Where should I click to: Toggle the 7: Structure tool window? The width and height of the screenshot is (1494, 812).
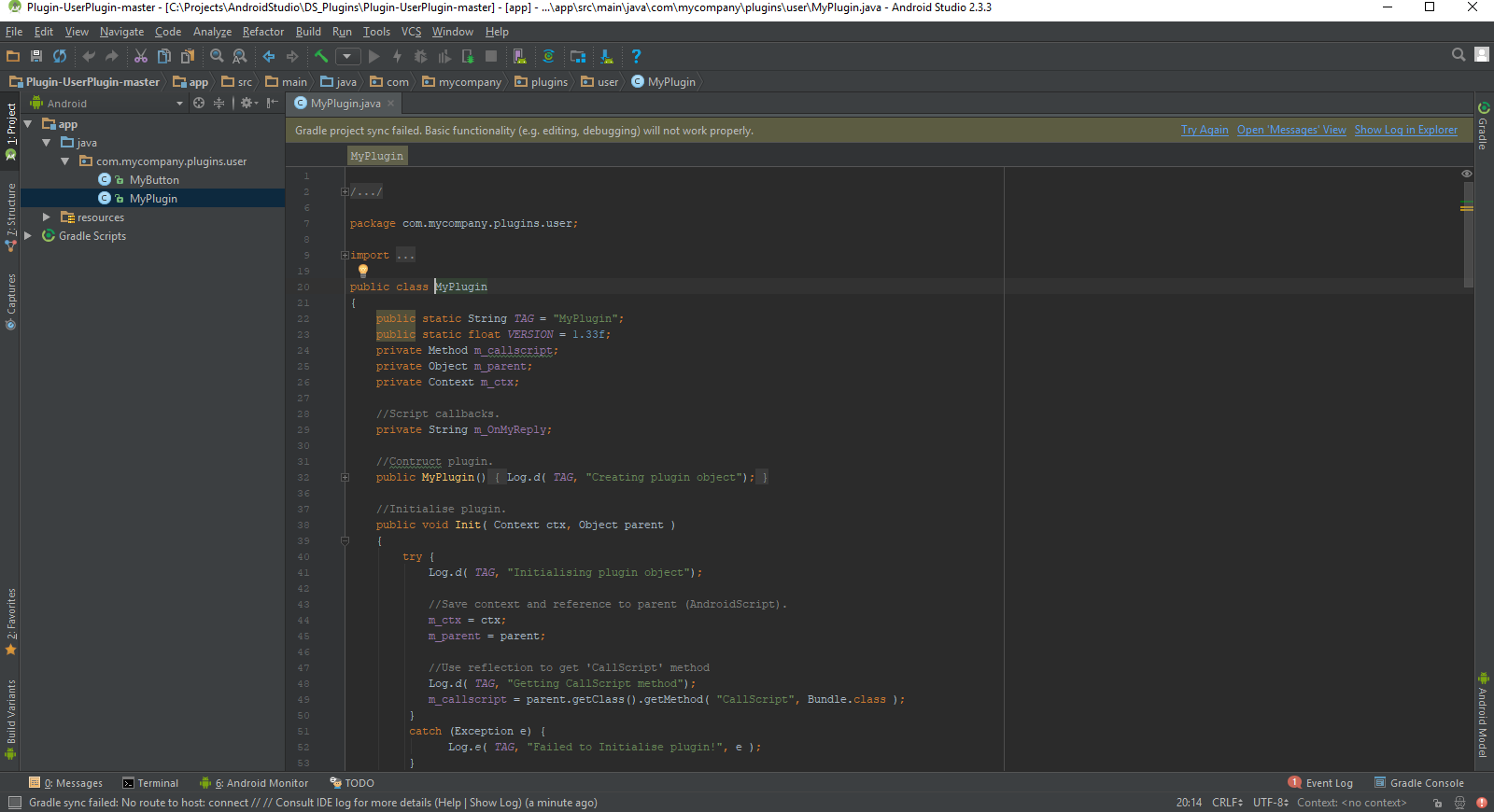(10, 217)
